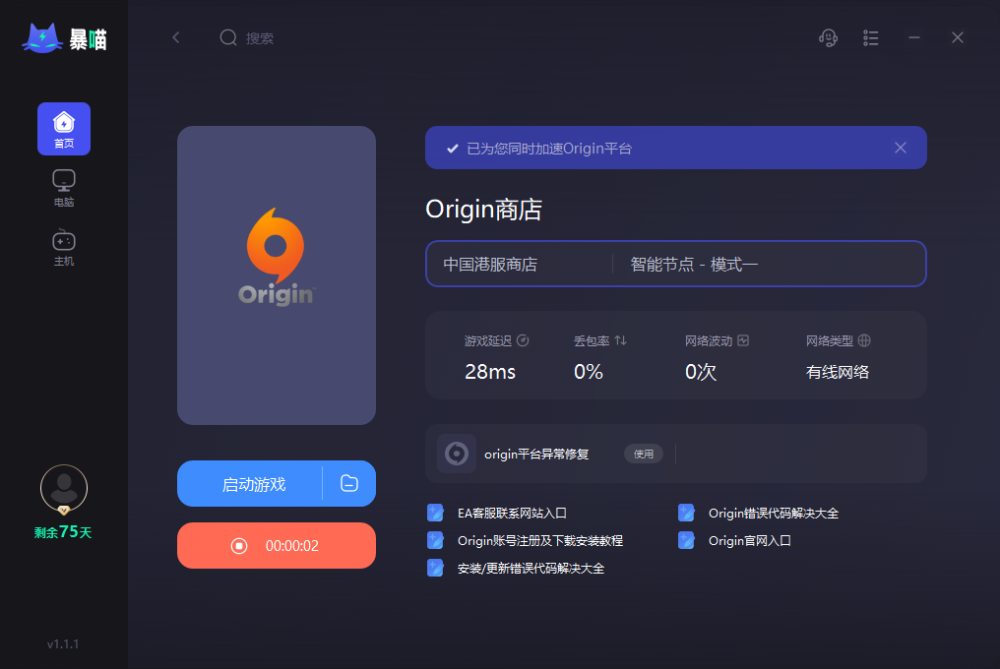Click the 0% packet loss value
The height and width of the screenshot is (669, 1000).
pos(588,372)
